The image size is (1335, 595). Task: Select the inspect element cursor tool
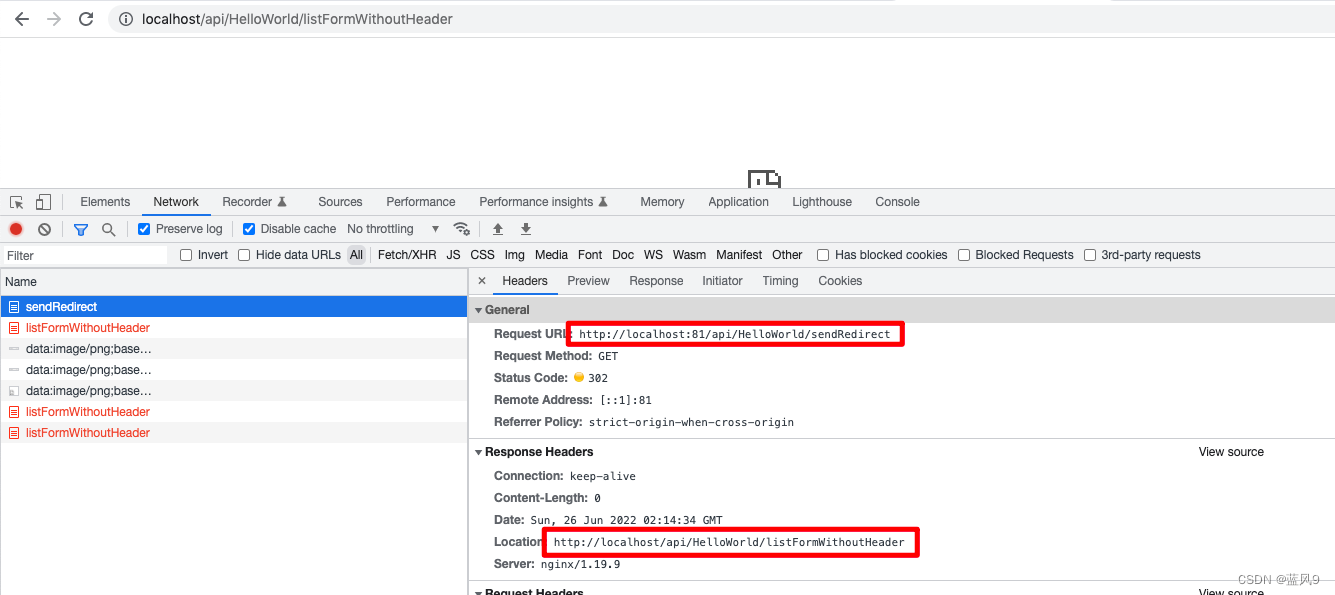click(17, 202)
